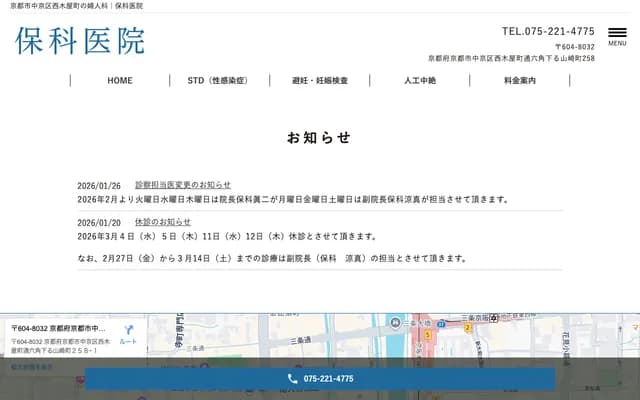
Task: Click the phone icon in the blue call bar
Action: [x=292, y=379]
